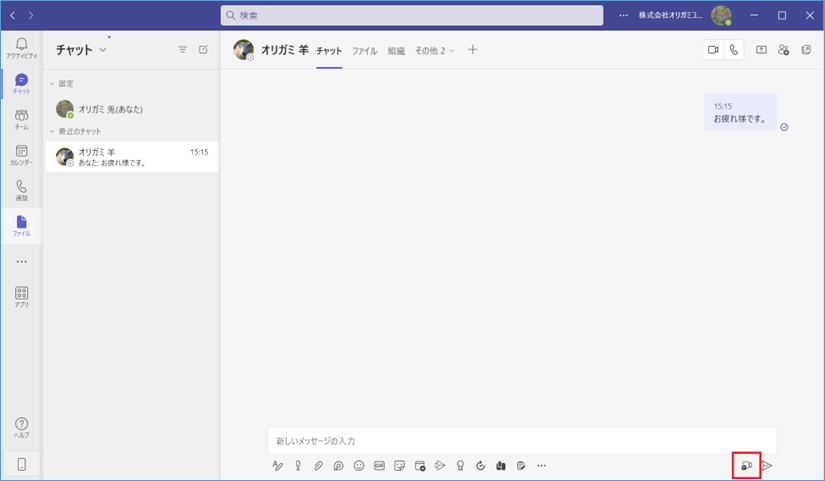Pop out the chat into a new window
Screen dimensions: 825x481
point(806,50)
